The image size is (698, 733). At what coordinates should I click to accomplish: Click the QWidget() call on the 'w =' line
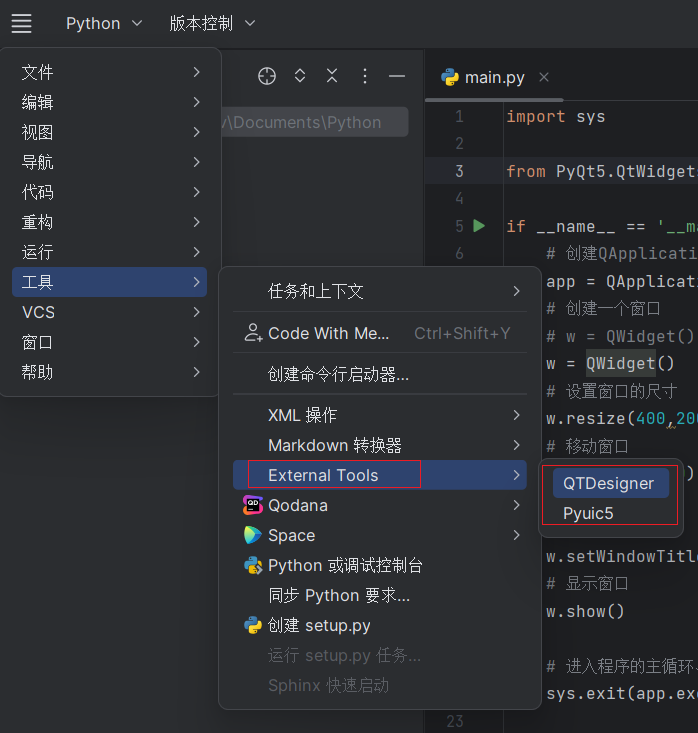pyautogui.click(x=630, y=363)
